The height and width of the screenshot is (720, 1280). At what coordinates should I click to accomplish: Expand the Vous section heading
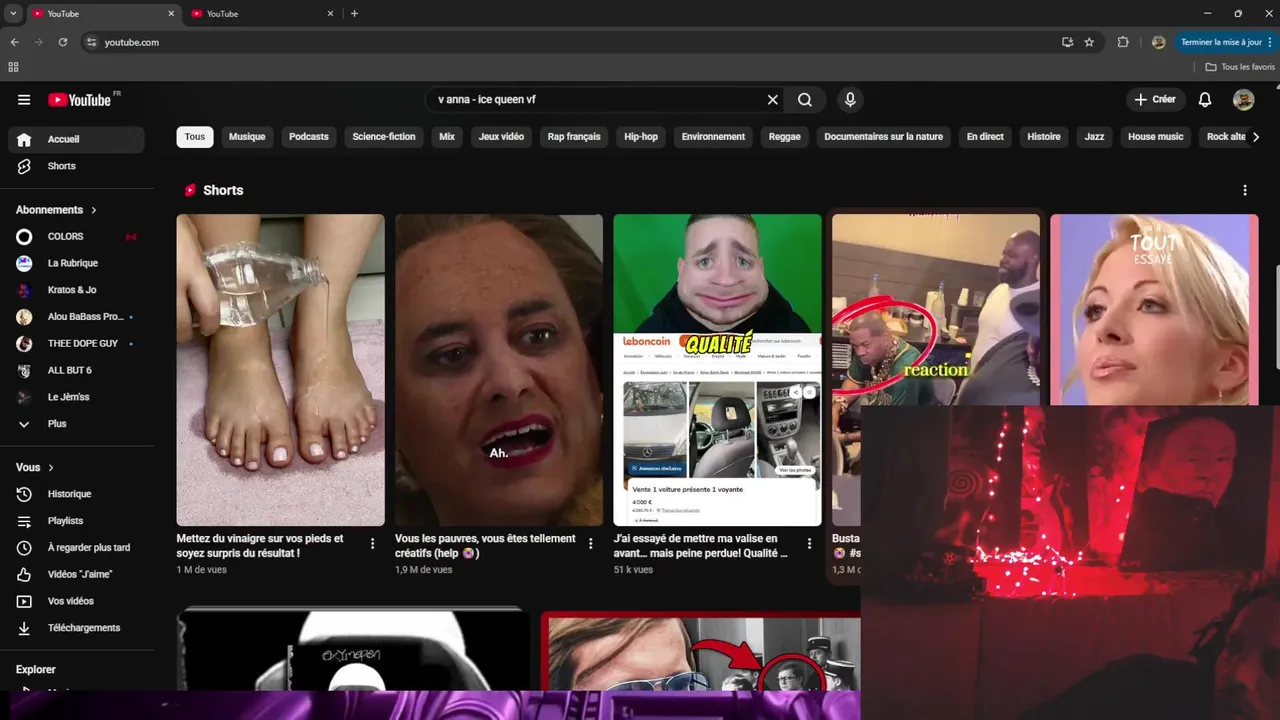(x=35, y=468)
